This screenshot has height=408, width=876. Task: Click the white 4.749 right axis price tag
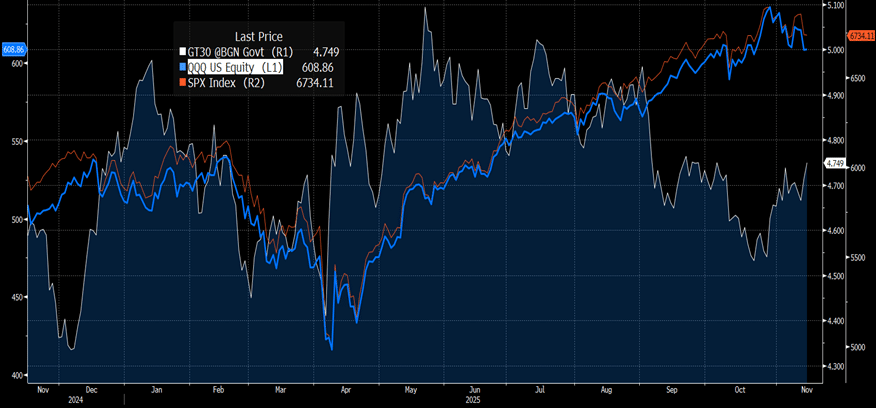coord(835,163)
